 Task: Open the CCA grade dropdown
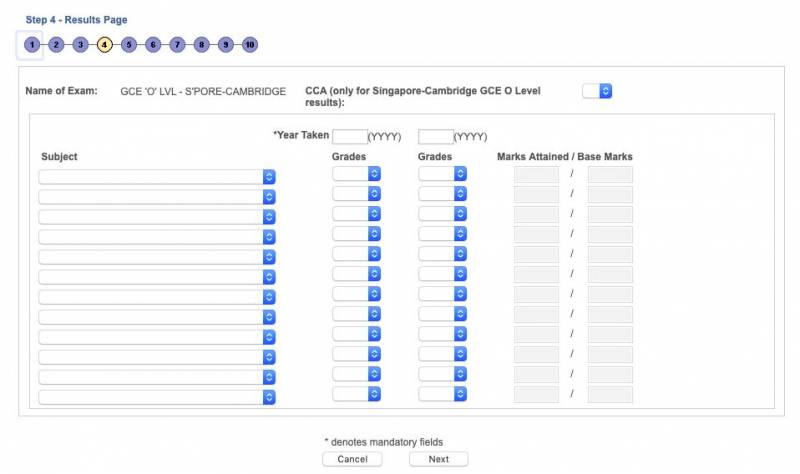coord(597,91)
